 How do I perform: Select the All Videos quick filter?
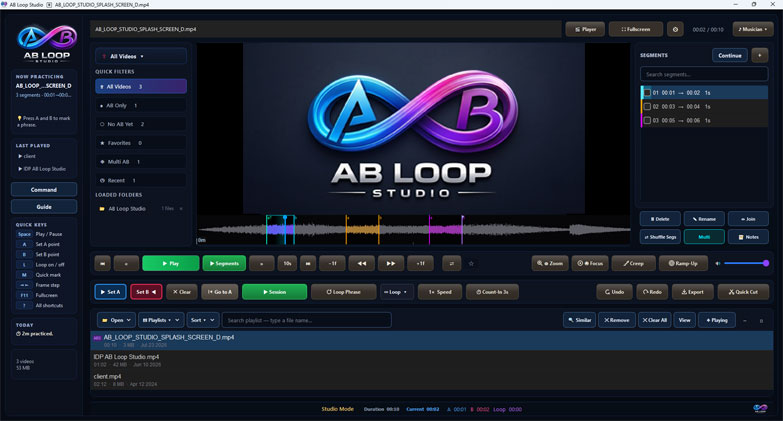click(141, 86)
